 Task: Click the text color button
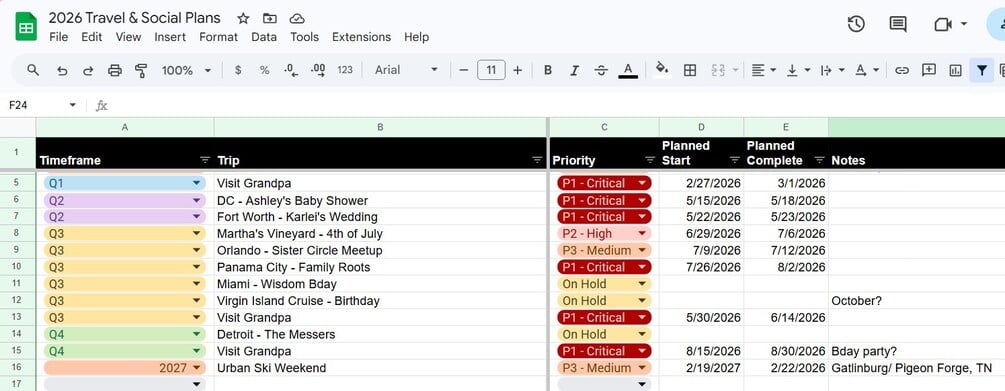[x=628, y=70]
